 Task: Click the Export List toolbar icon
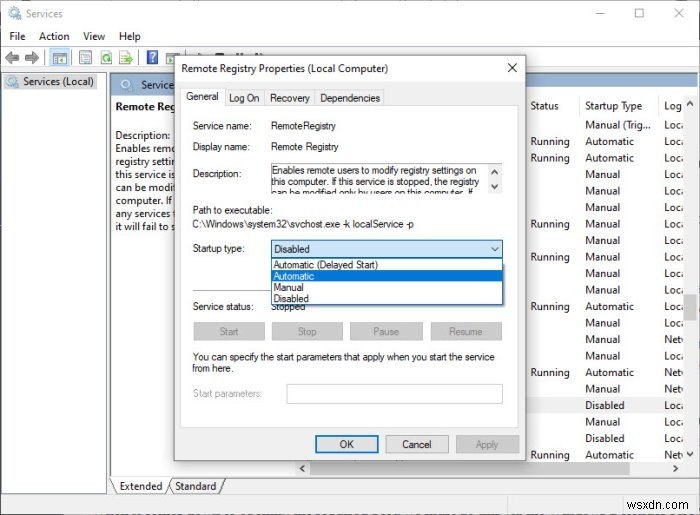tap(127, 58)
